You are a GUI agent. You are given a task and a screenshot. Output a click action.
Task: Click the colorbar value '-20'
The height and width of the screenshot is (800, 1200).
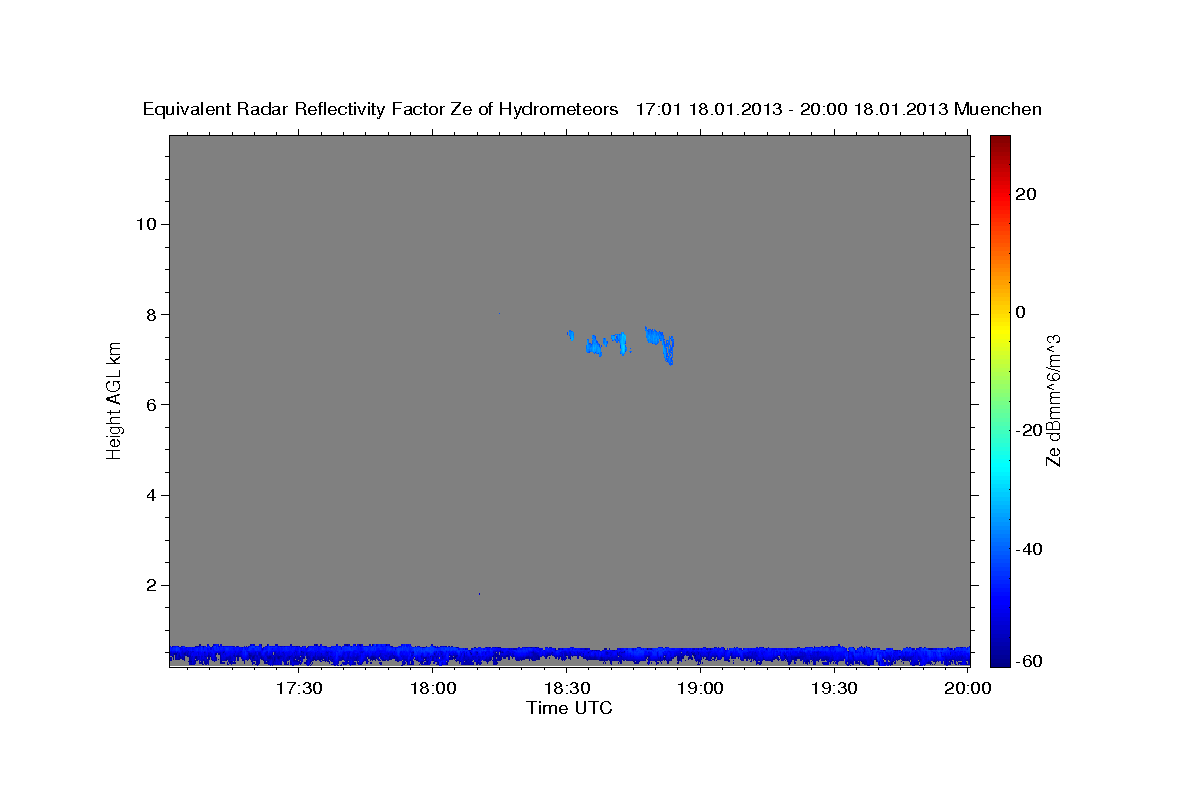click(x=1028, y=430)
